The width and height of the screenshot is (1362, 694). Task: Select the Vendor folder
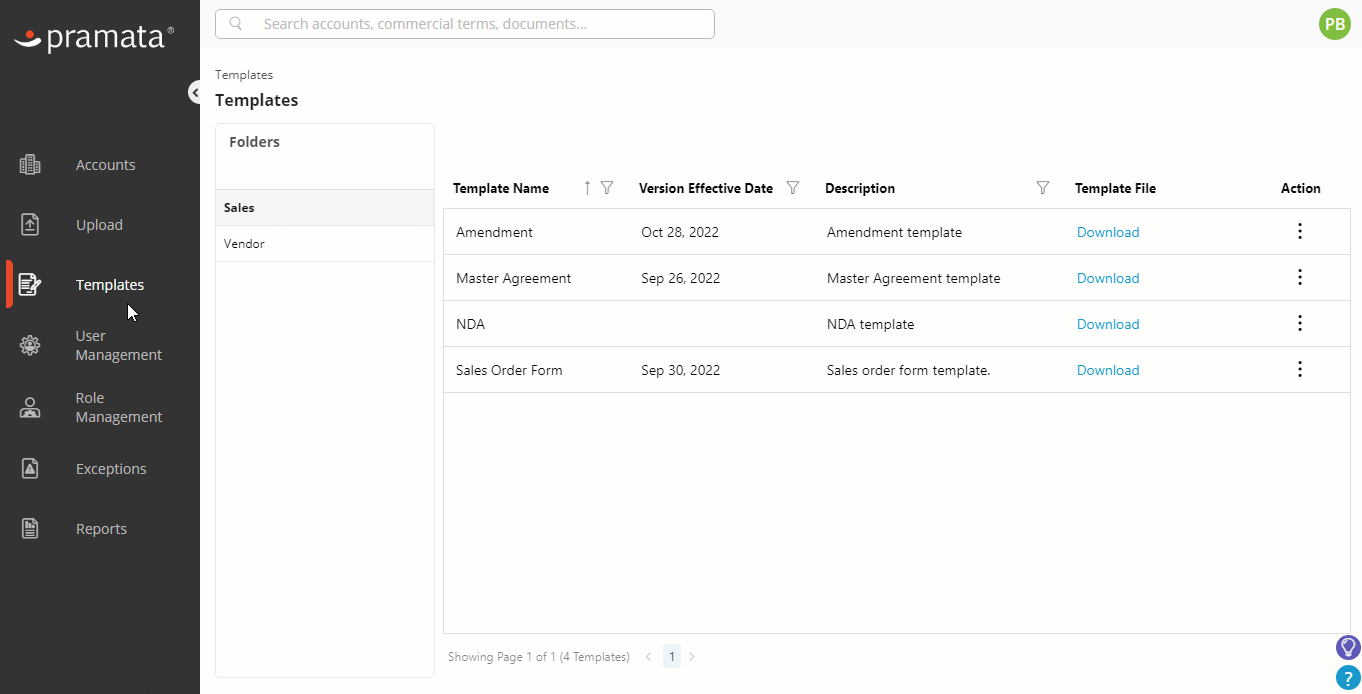tap(325, 244)
